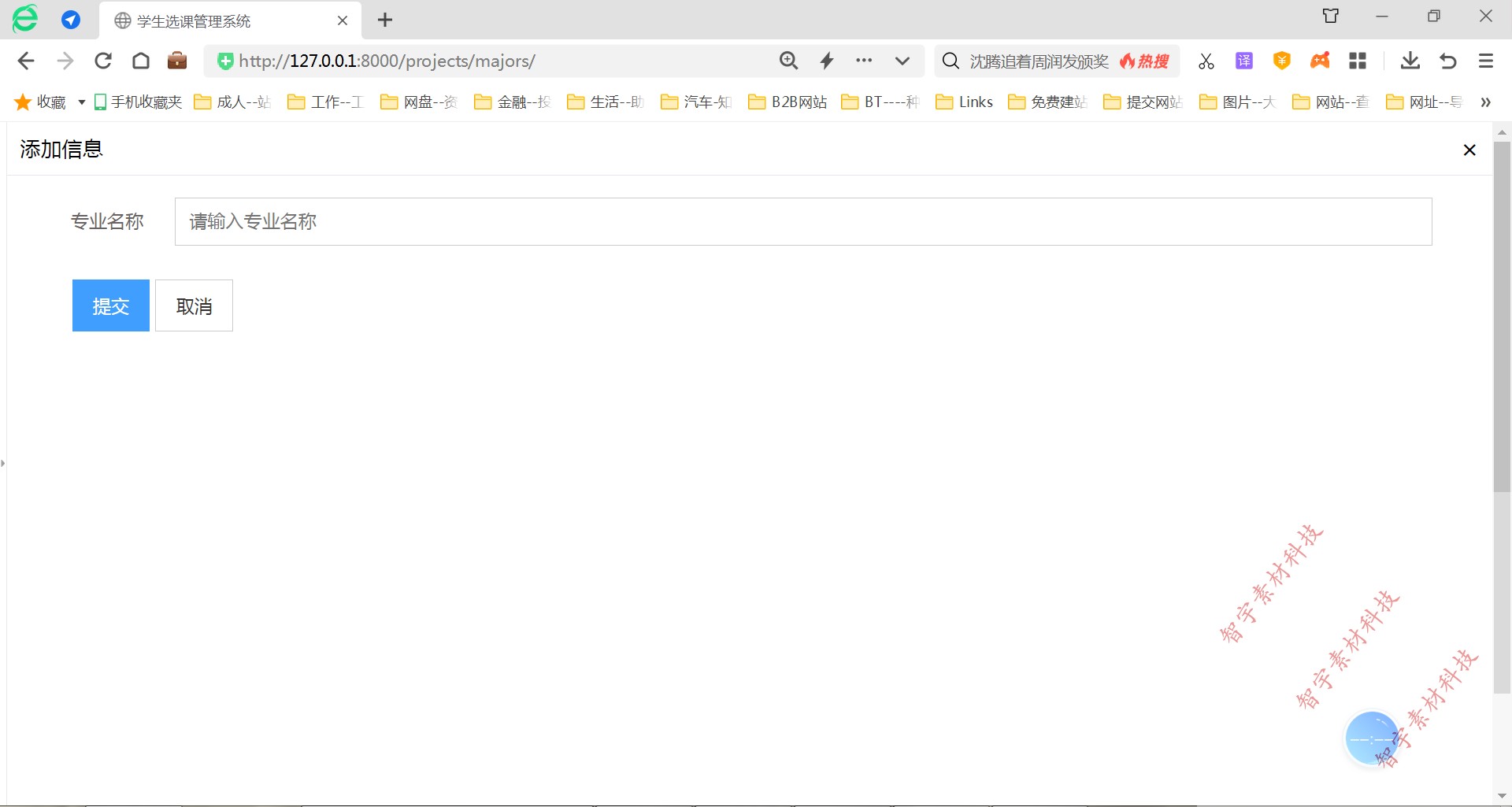Switch to the 学生选课管理系统 tab
Screen dimensions: 1512x807
[194, 21]
